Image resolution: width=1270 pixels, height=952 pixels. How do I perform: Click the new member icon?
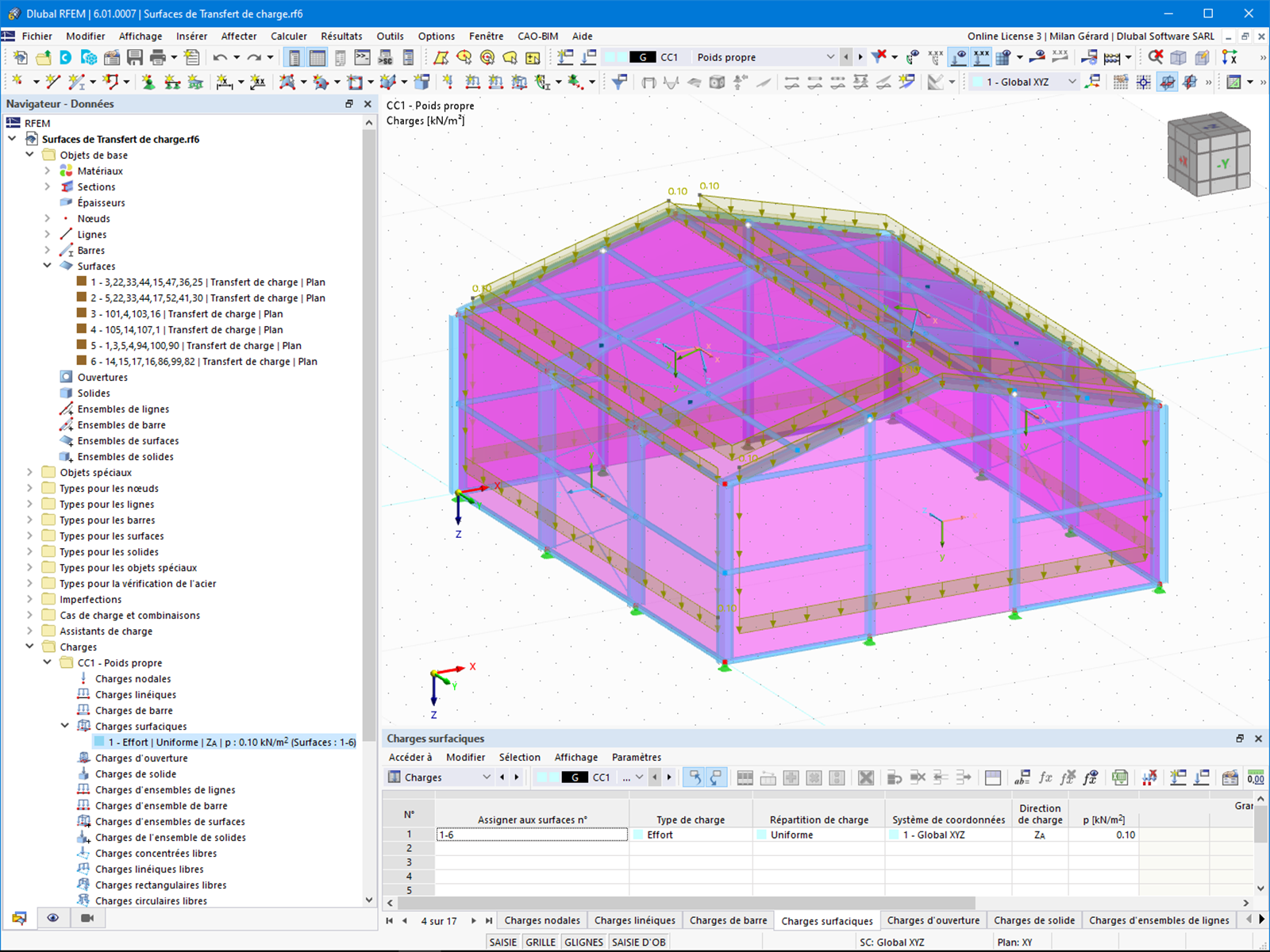pos(76,82)
